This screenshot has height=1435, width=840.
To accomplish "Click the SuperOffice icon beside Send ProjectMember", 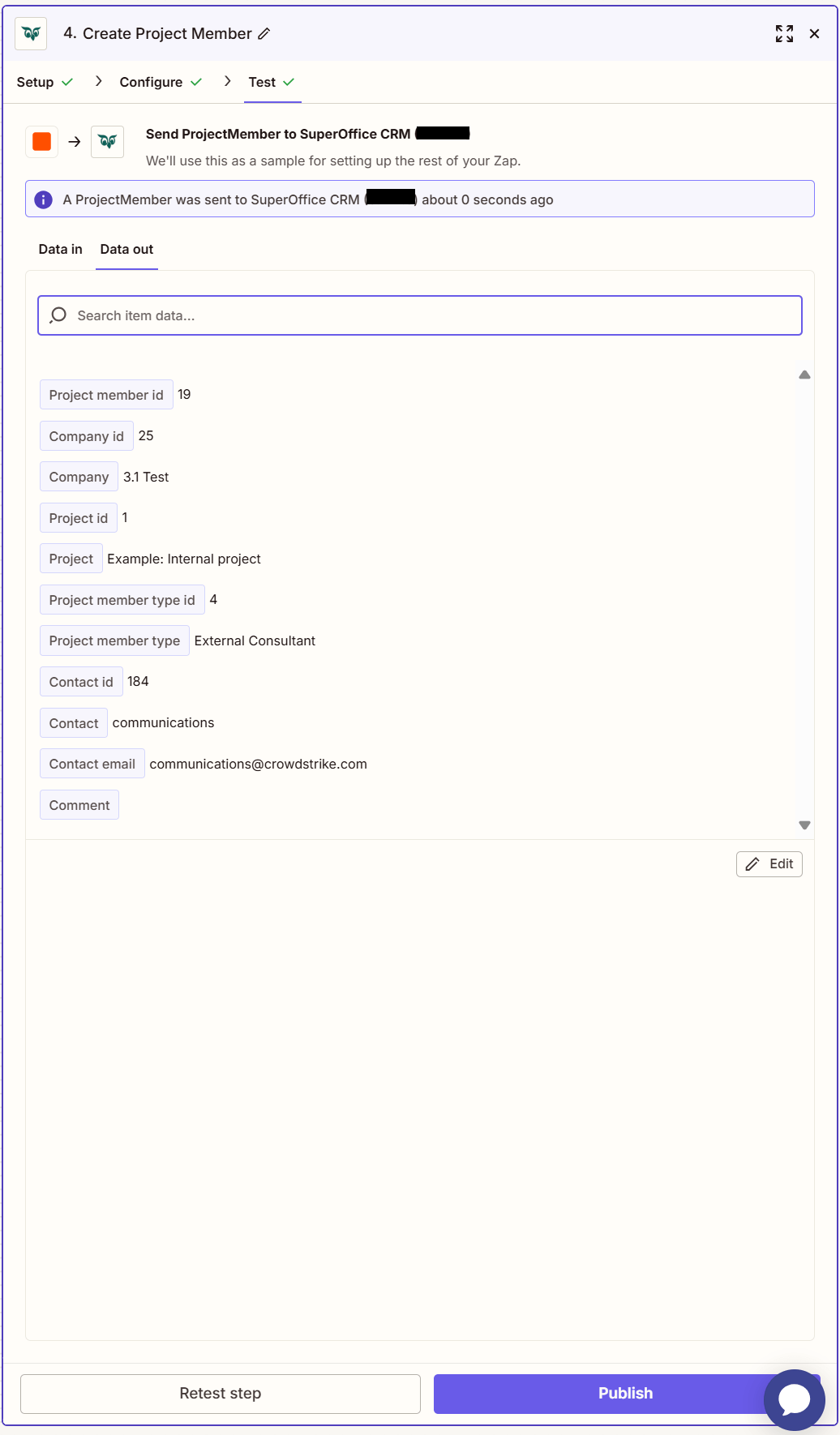I will coord(107,142).
